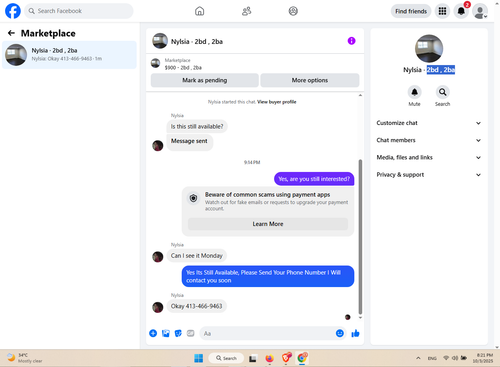Open the account profile menu icon

[x=480, y=11]
